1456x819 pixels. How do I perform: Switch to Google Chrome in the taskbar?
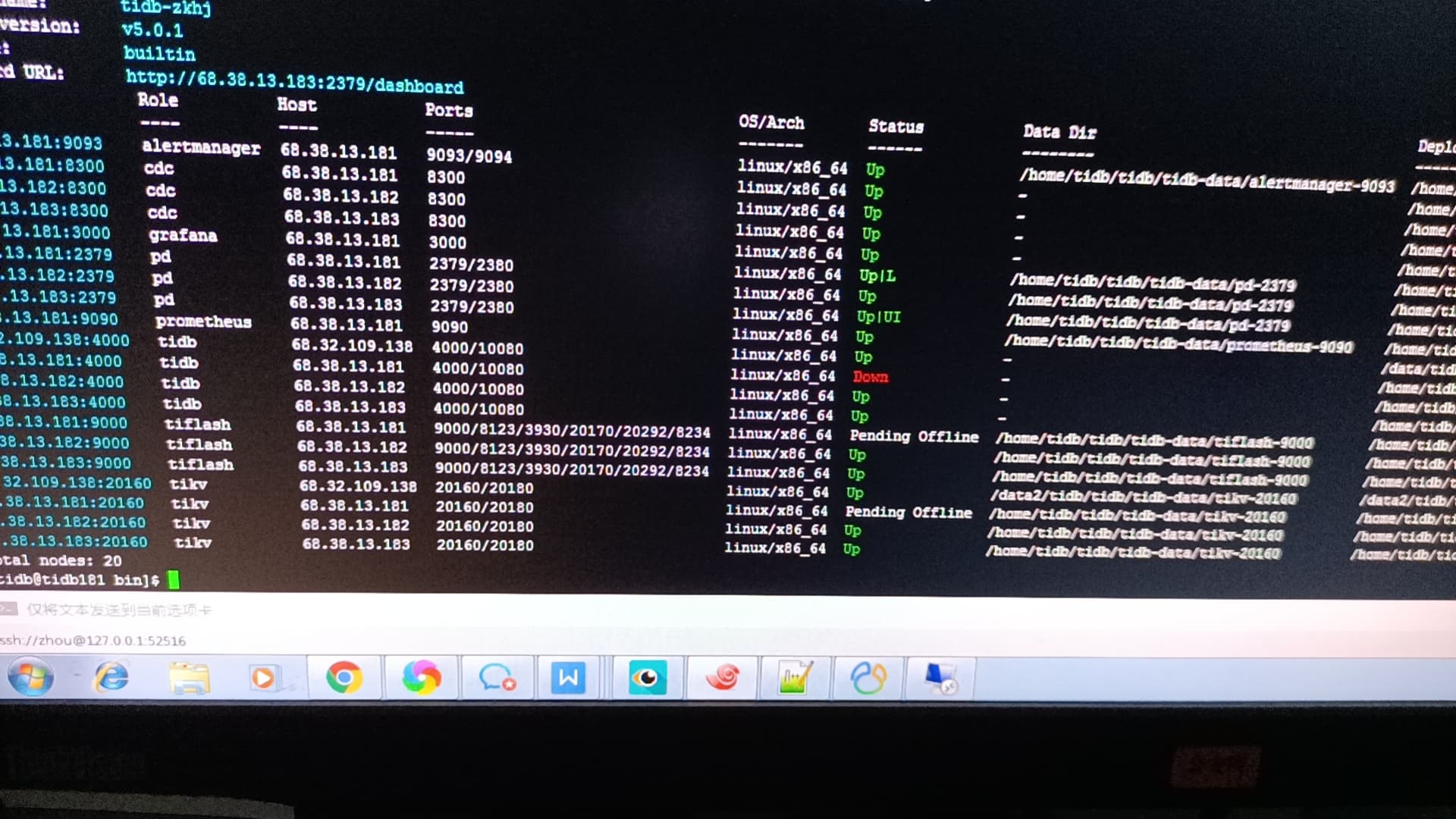(344, 677)
